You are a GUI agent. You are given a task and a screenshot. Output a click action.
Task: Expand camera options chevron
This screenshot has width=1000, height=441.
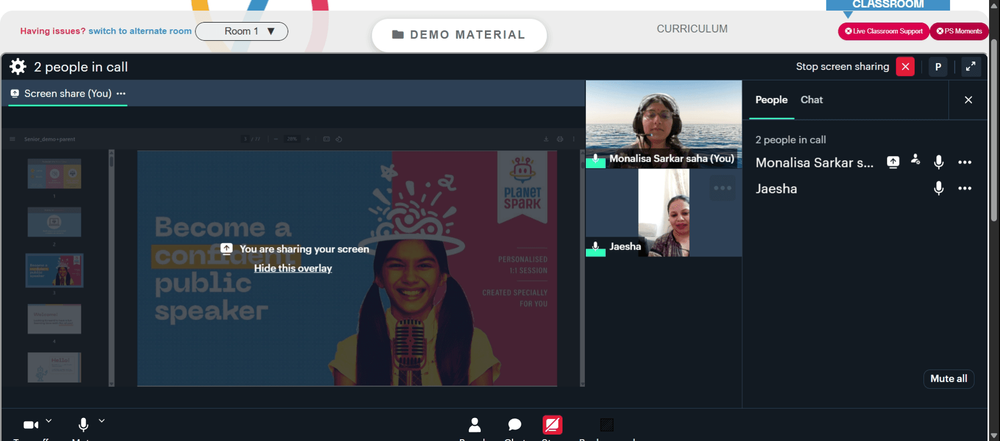[49, 421]
